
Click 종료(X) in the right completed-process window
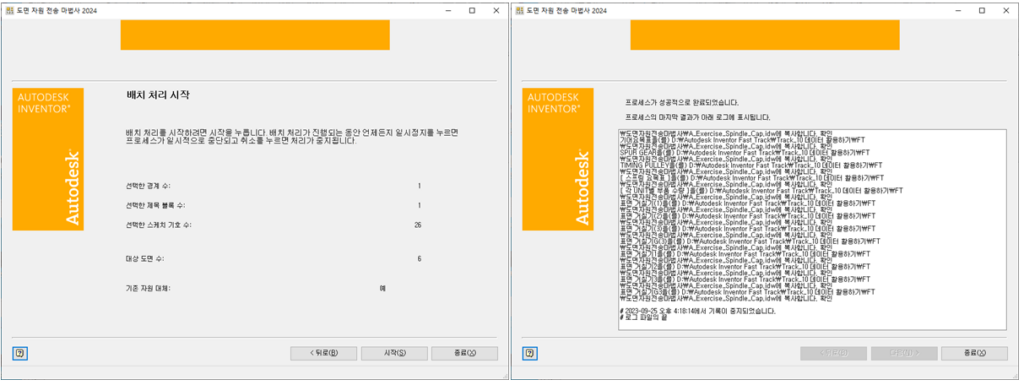[x=974, y=353]
